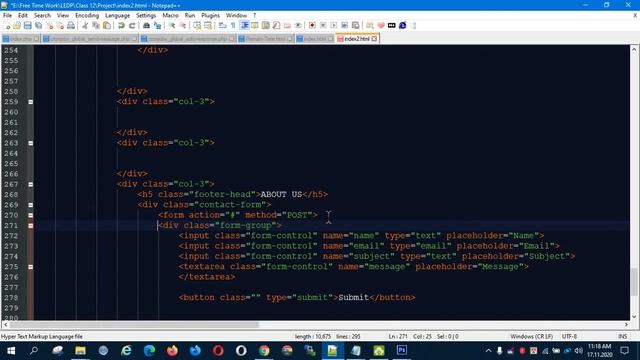Screen dimensions: 640x360
Task: Cut selection using the scissors icon
Action: pos(85,25)
